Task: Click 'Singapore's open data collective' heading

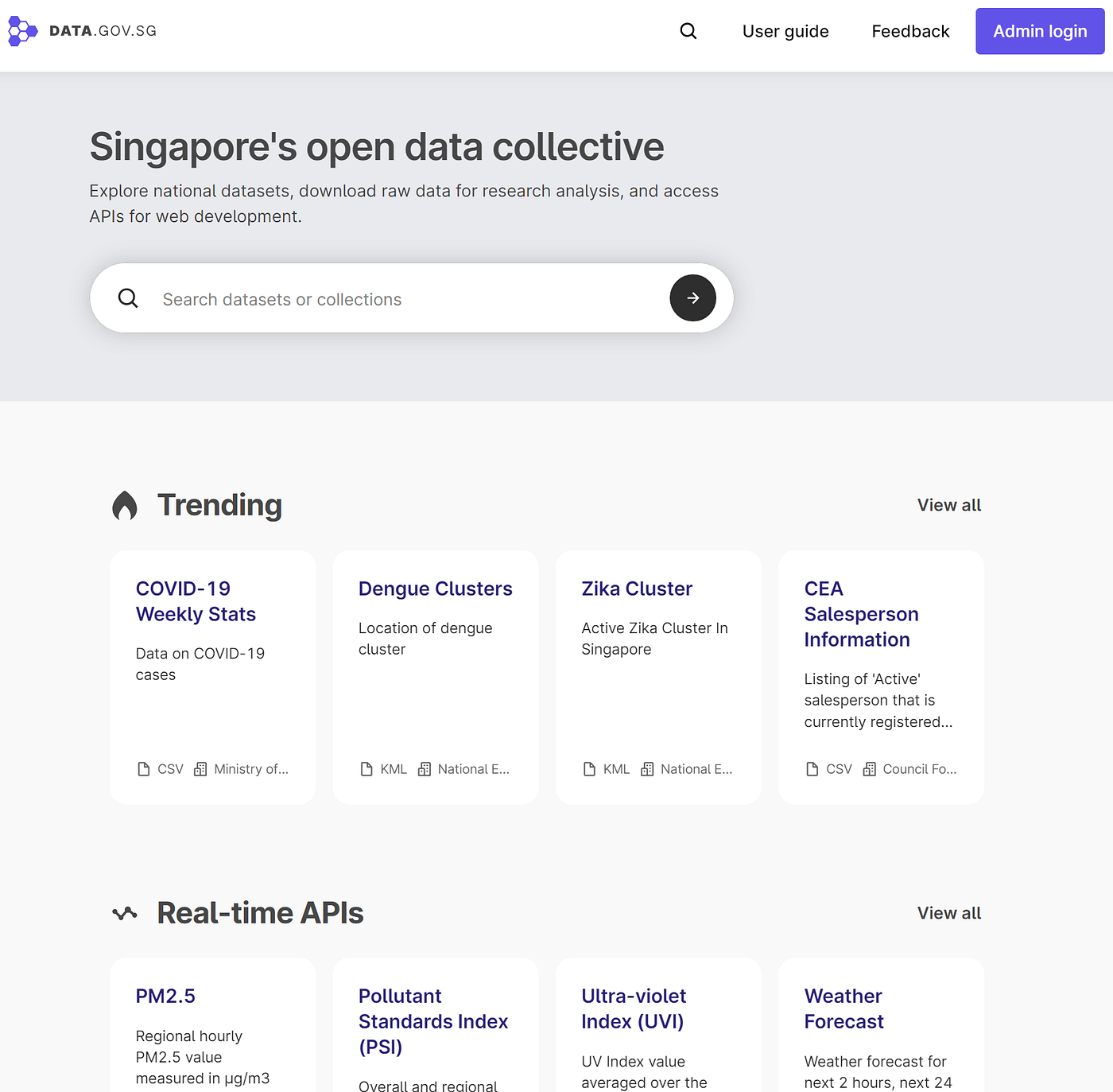Action: (x=377, y=147)
